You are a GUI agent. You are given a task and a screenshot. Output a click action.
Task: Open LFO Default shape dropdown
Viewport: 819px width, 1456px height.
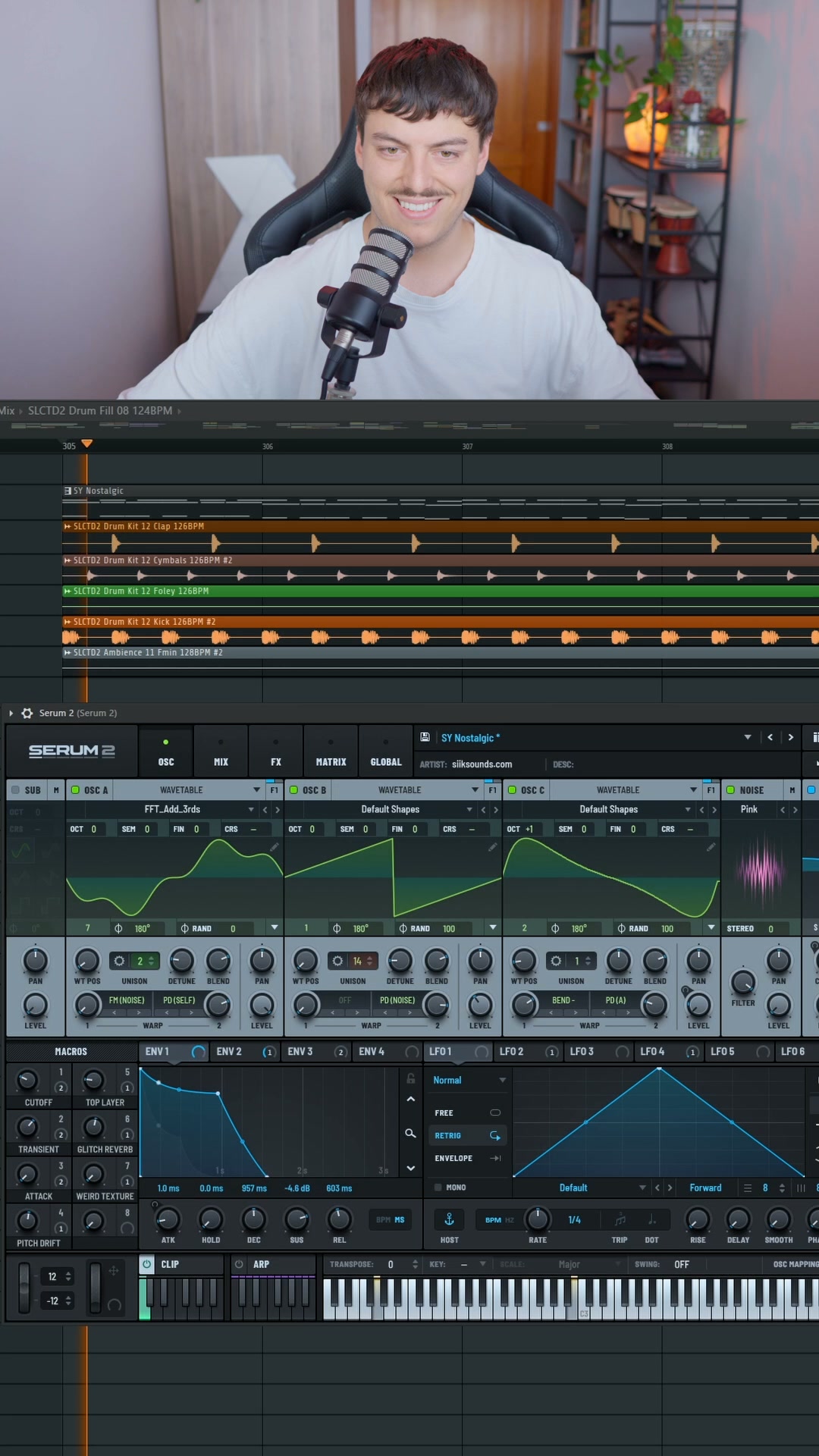tap(642, 1188)
